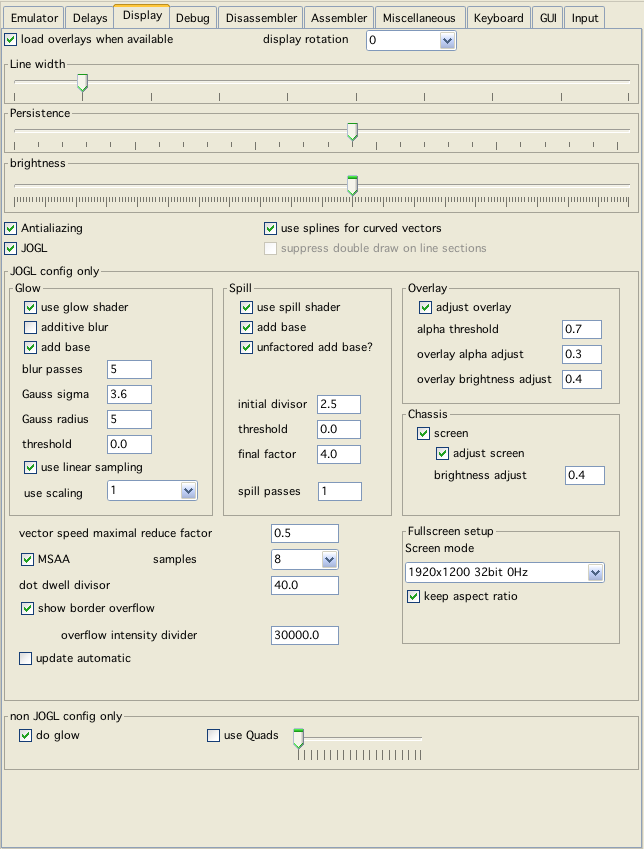The width and height of the screenshot is (644, 849).
Task: Open the Disassembler tab
Action: [260, 18]
